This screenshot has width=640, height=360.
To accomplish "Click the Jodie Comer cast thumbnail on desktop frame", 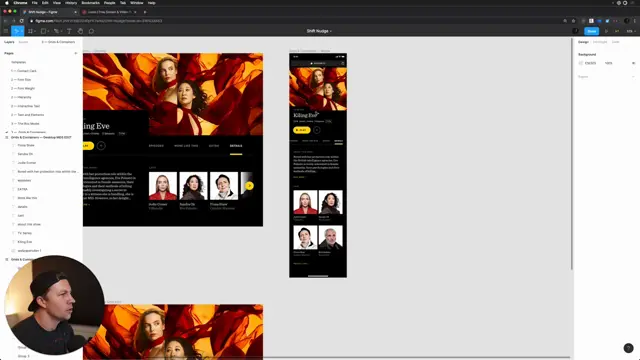I will [163, 186].
